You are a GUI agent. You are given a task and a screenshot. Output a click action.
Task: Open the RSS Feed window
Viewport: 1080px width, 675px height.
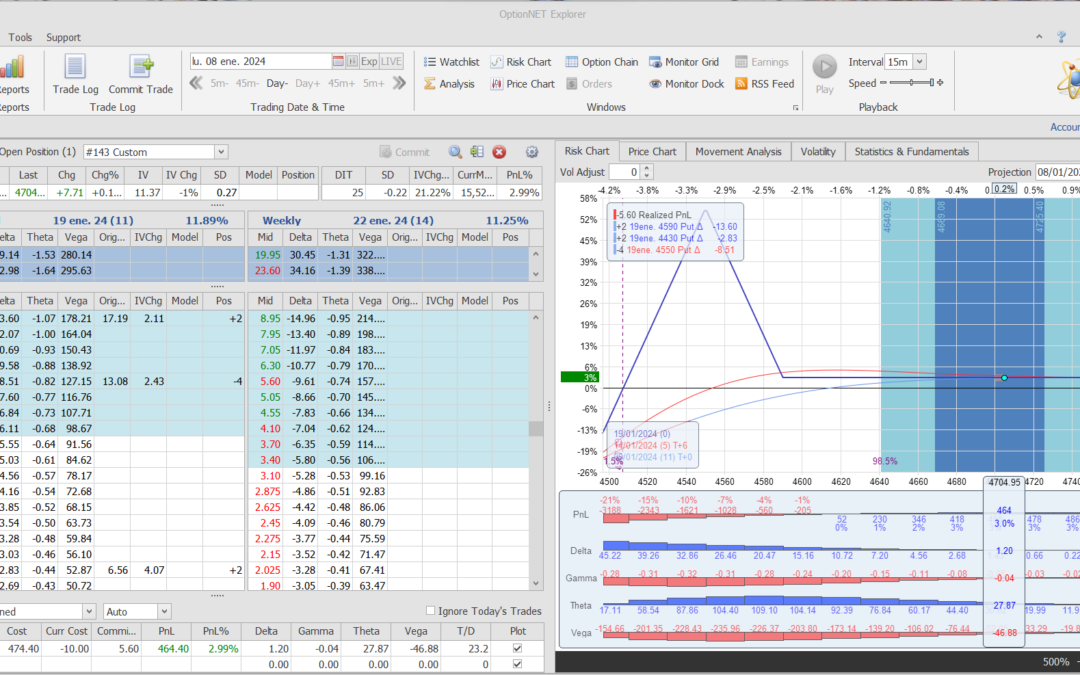[765, 84]
